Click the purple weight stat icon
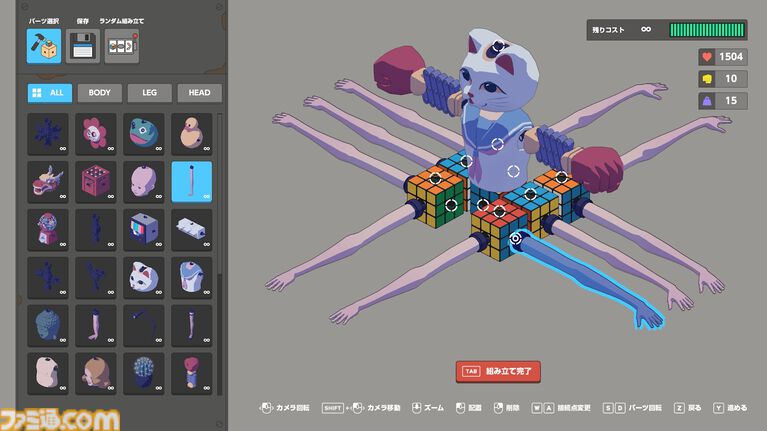This screenshot has height=431, width=767. click(707, 101)
